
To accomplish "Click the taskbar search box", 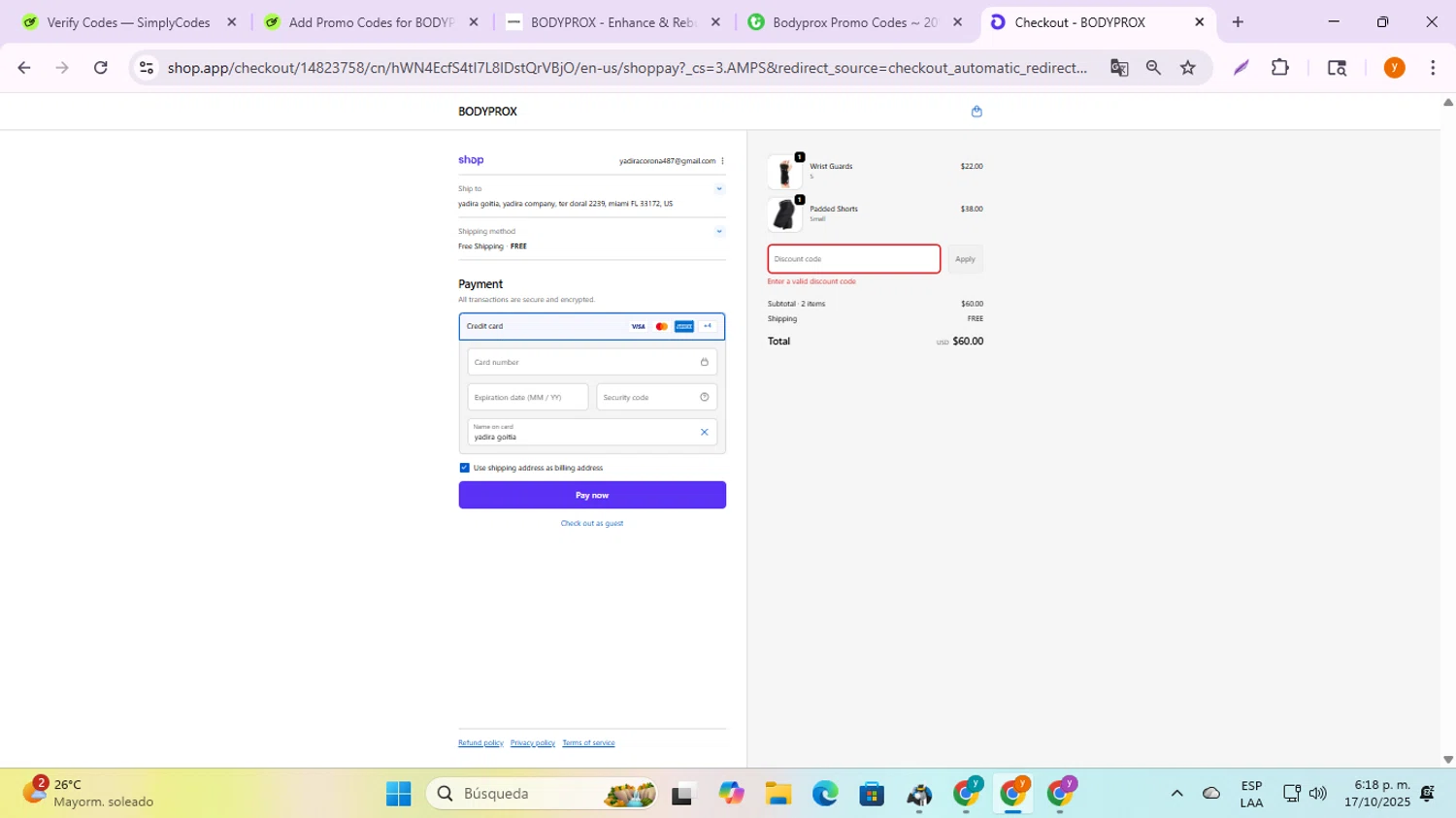I will [542, 794].
